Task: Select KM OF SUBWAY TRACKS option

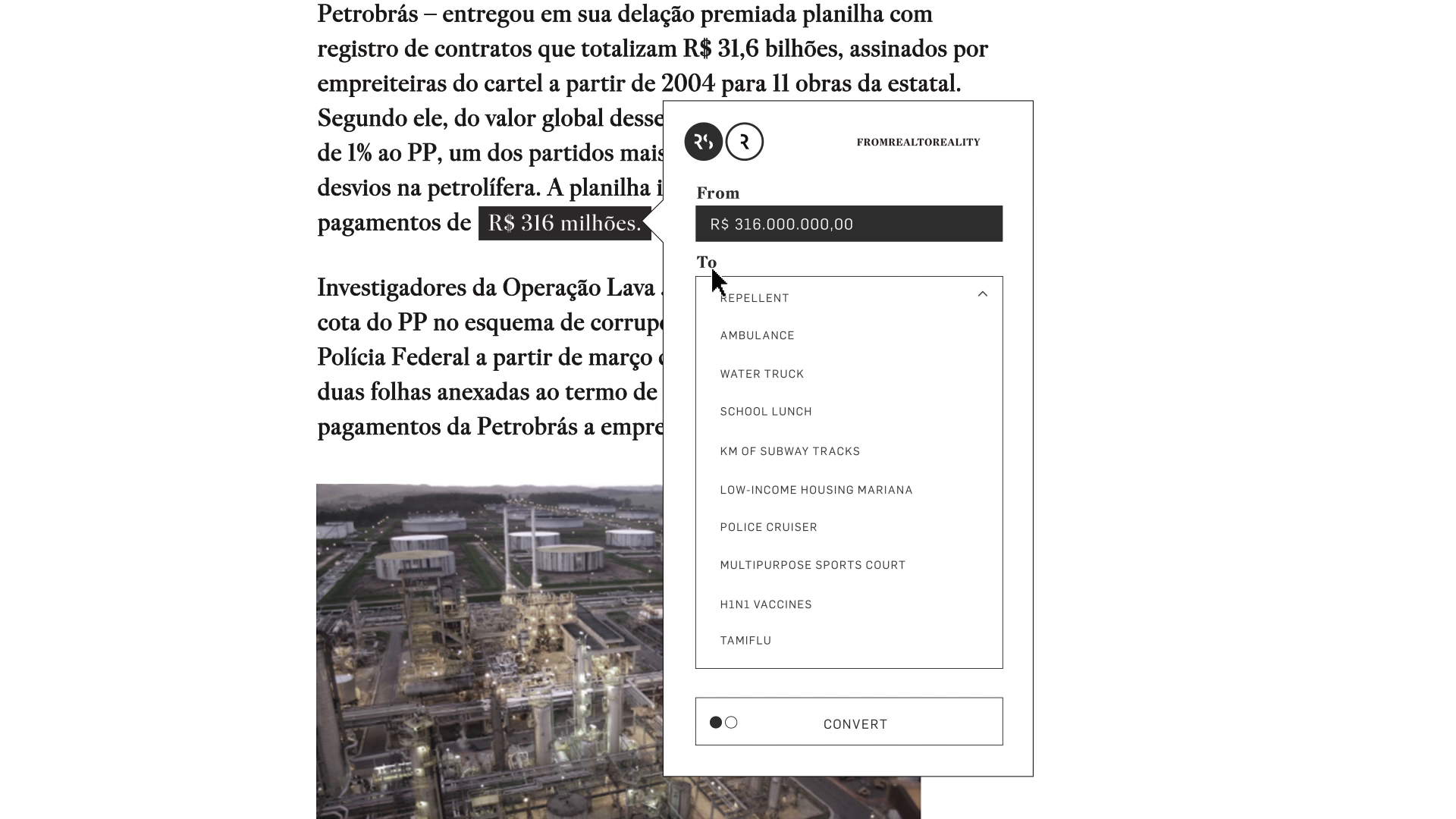Action: click(x=790, y=450)
